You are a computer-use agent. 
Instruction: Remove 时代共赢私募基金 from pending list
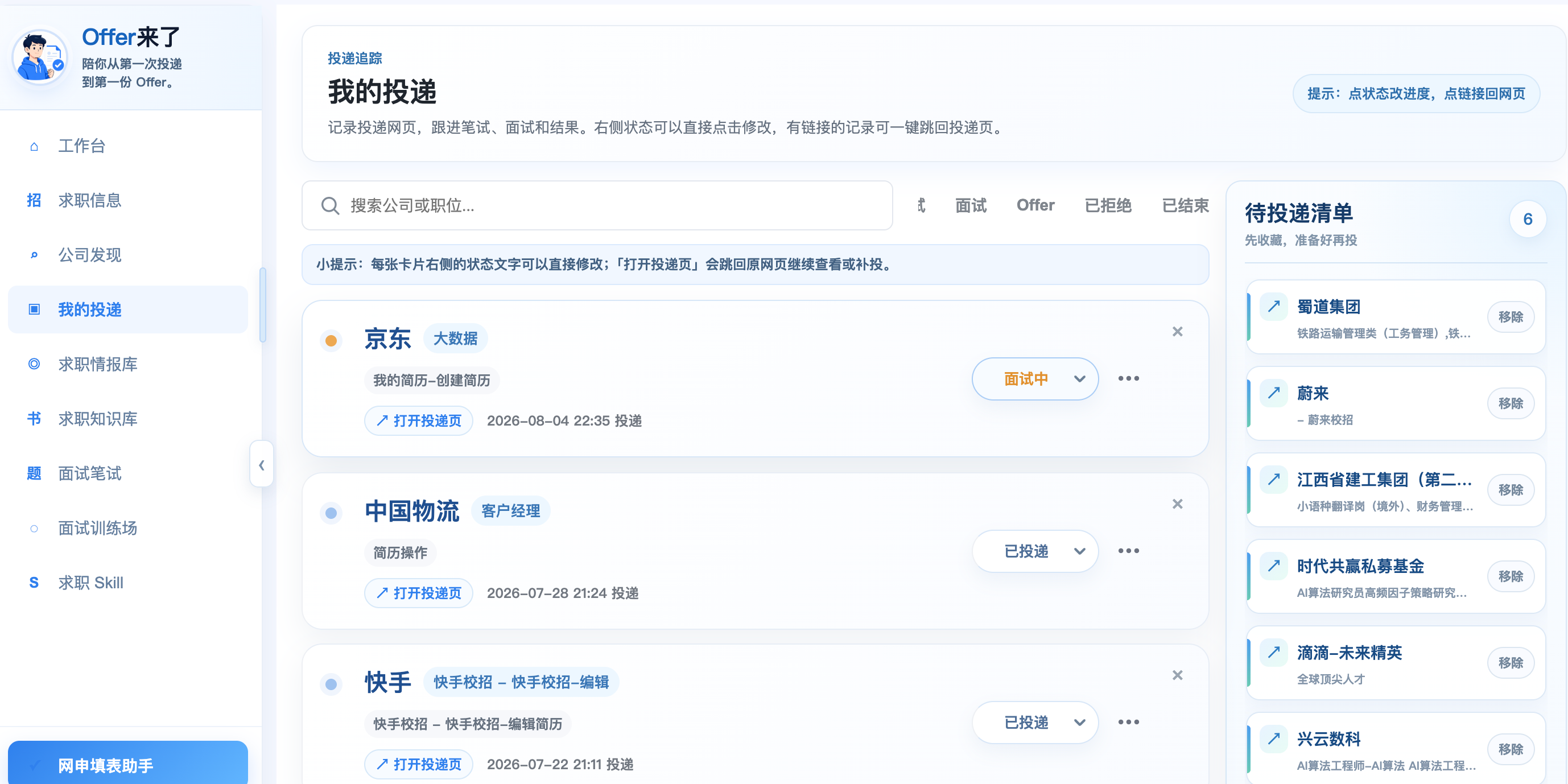(1510, 576)
